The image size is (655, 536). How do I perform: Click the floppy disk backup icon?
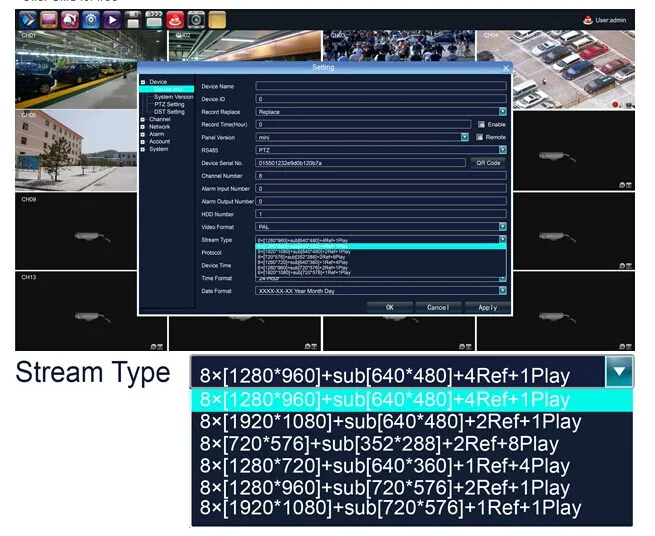[x=133, y=20]
